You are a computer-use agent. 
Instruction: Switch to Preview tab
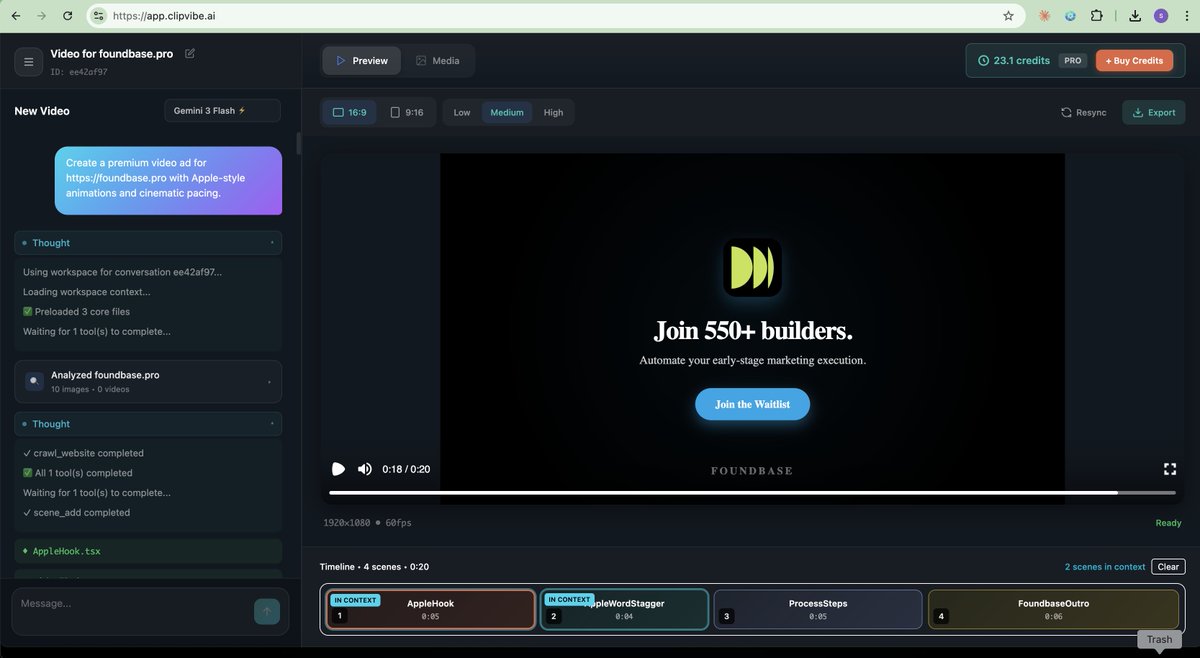[x=361, y=61]
